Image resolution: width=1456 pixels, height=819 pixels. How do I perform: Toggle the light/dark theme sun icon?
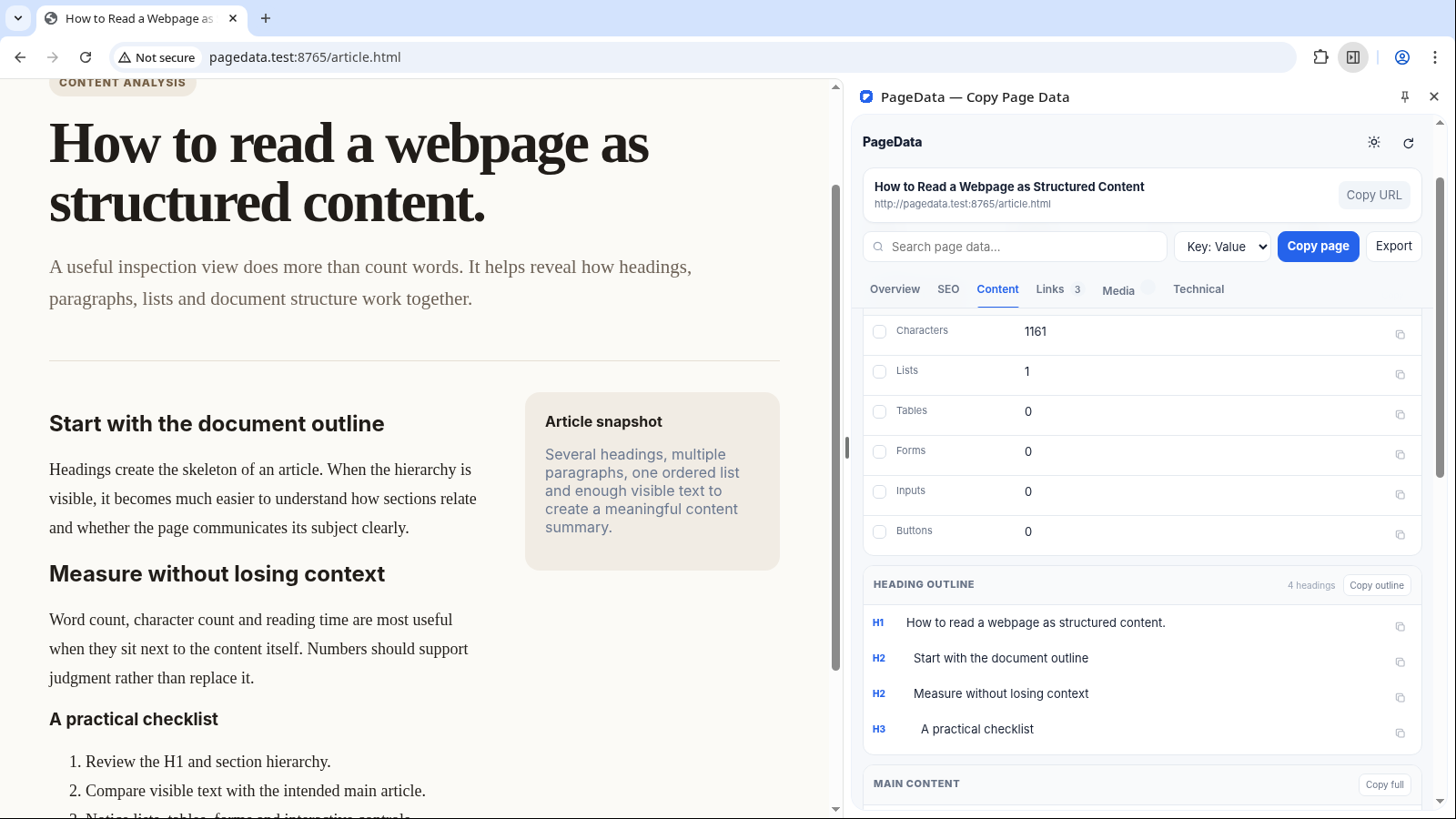pos(1374,142)
